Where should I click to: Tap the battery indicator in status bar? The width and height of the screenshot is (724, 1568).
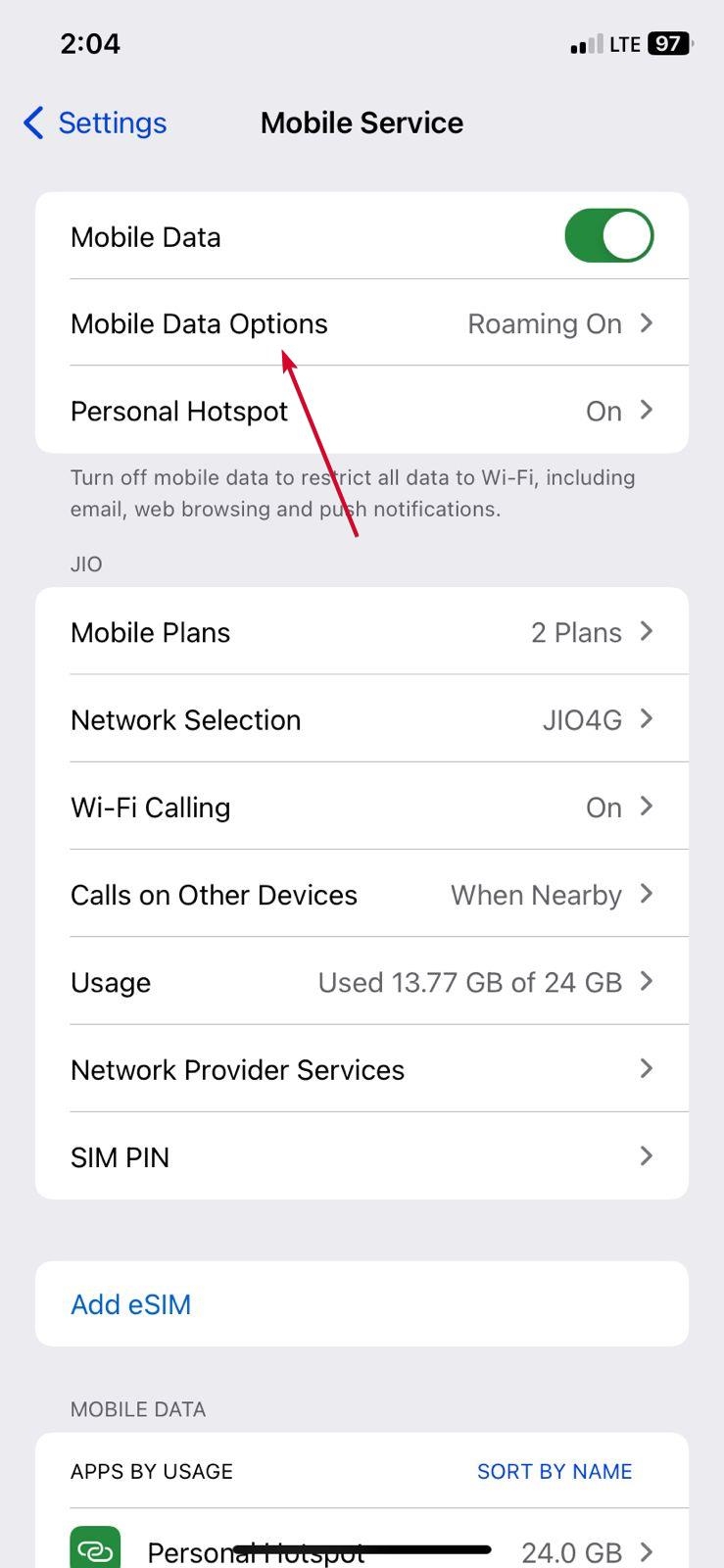pyautogui.click(x=670, y=44)
